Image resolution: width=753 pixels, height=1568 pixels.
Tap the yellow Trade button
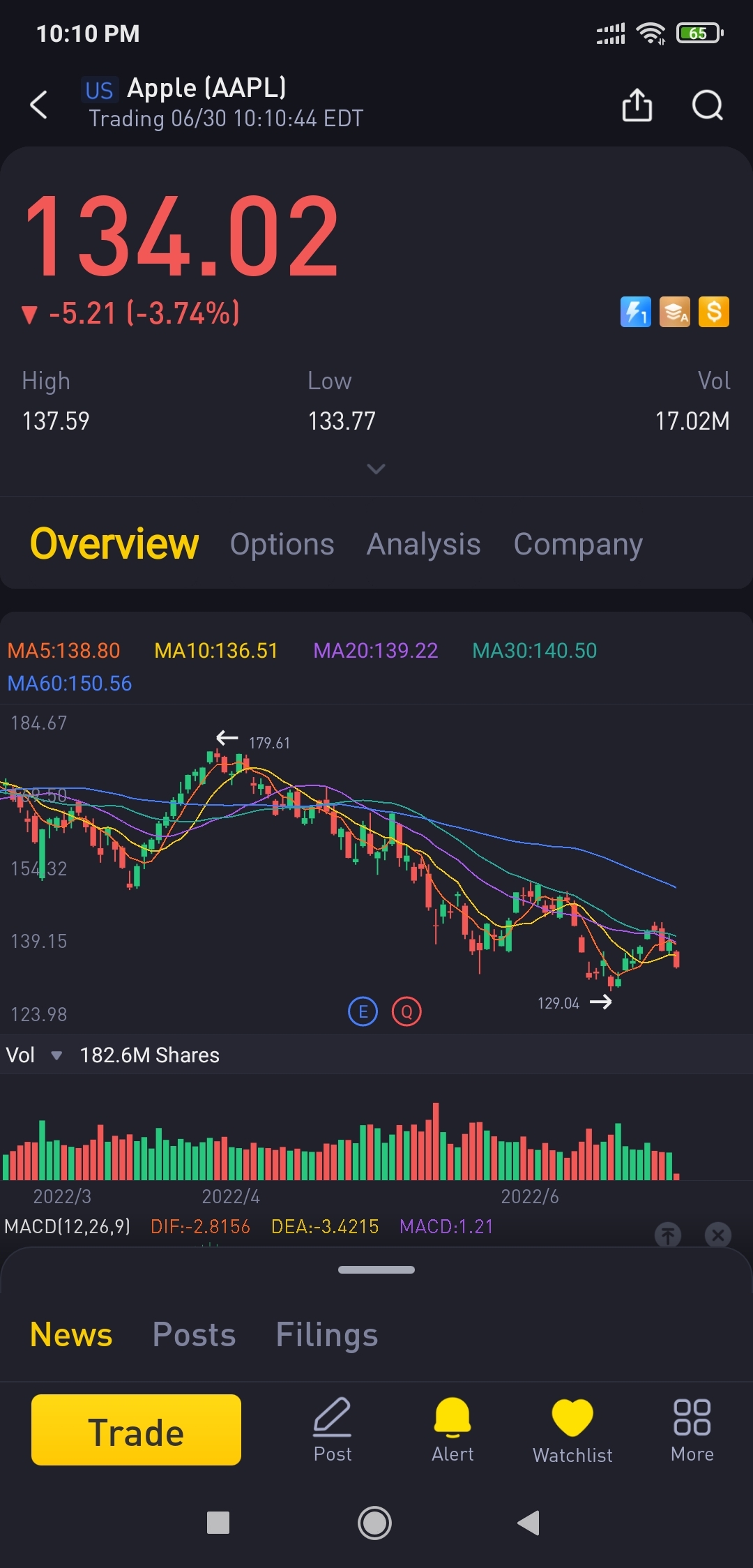point(136,1430)
